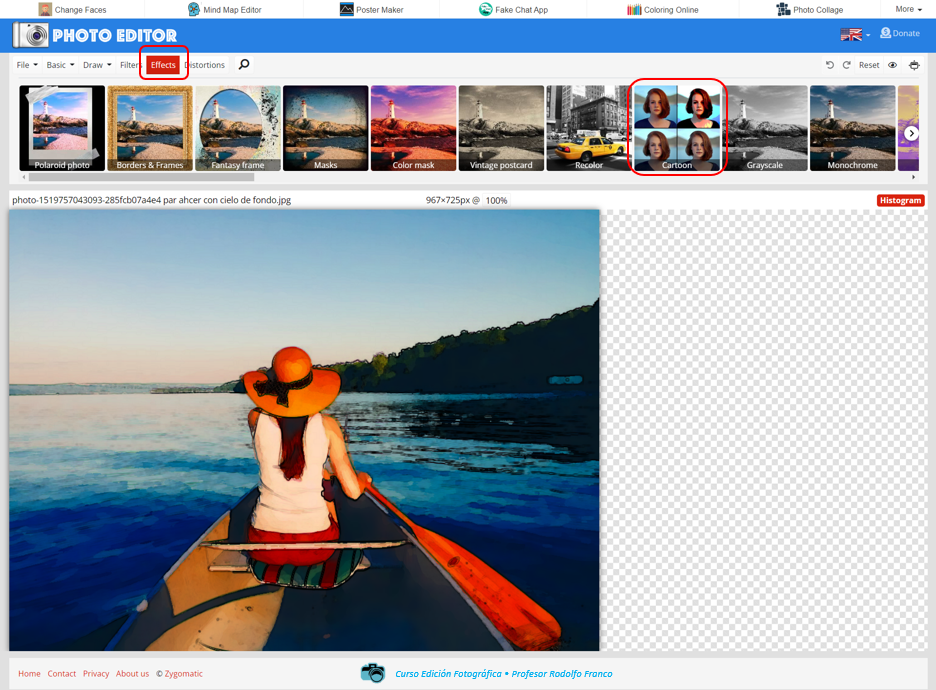Image resolution: width=936 pixels, height=690 pixels.
Task: Toggle the eye preview icon
Action: [893, 65]
